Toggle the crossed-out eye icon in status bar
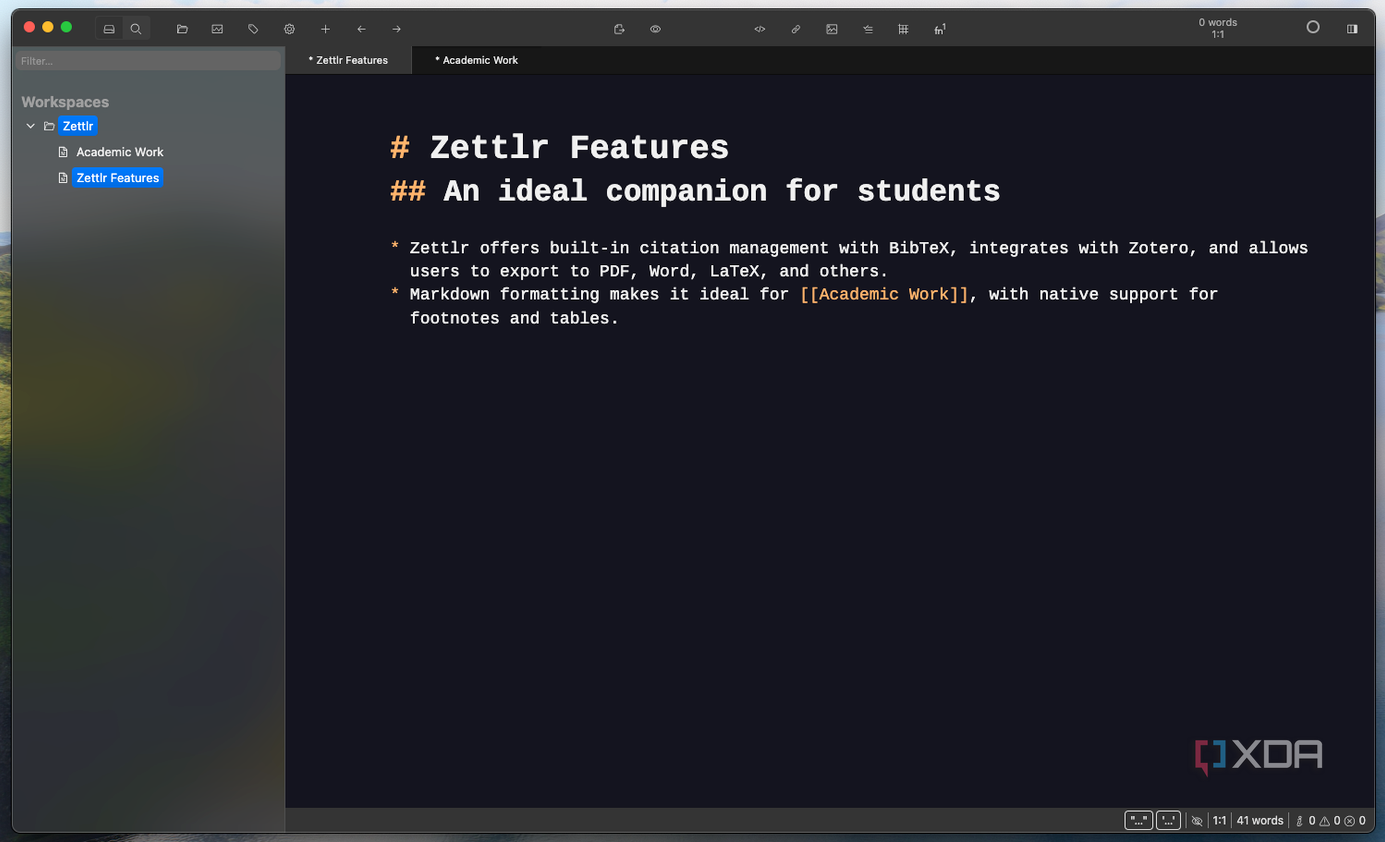This screenshot has width=1385, height=842. [1197, 821]
